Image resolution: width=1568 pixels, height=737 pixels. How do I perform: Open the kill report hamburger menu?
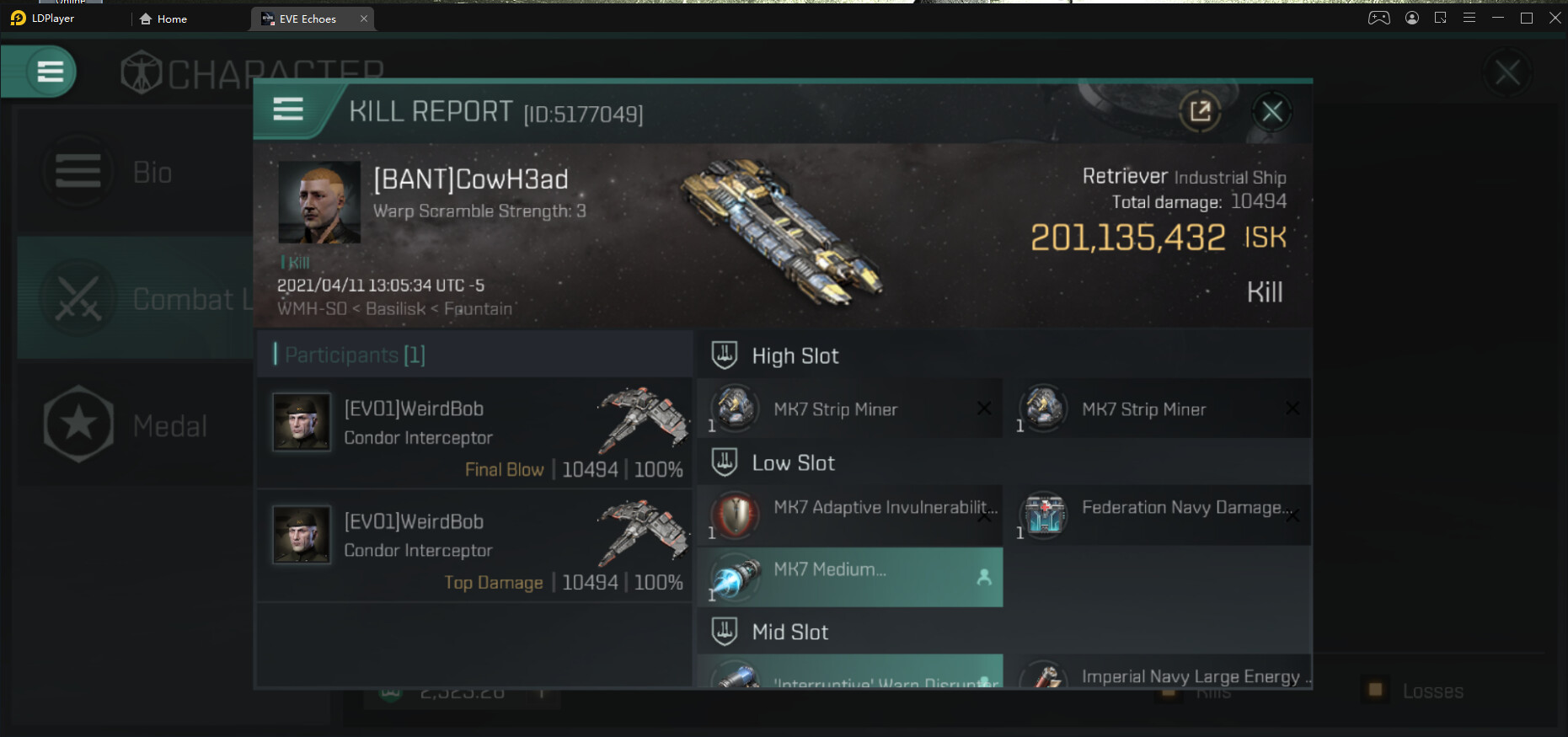[288, 109]
